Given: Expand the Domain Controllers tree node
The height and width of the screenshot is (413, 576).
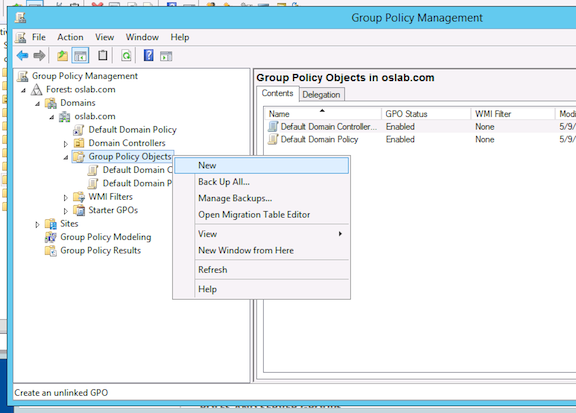Looking at the screenshot, I should tap(66, 144).
